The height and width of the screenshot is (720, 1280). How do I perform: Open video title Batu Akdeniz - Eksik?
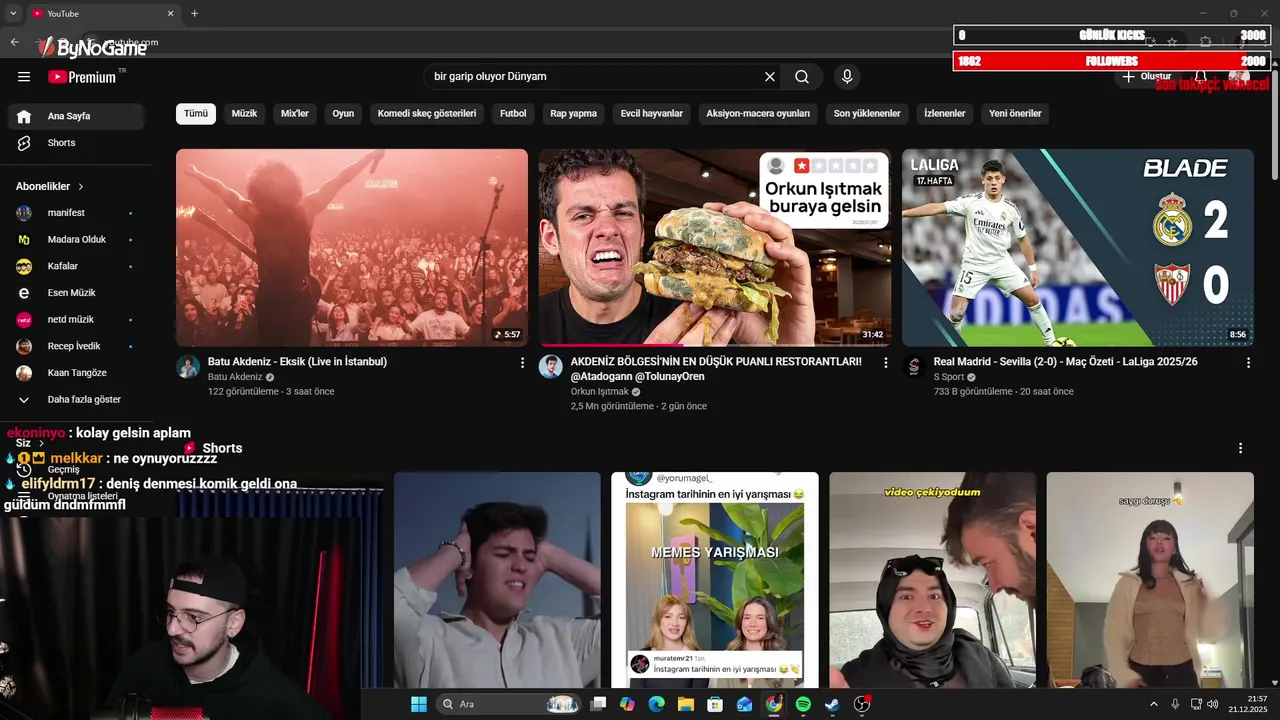(297, 362)
